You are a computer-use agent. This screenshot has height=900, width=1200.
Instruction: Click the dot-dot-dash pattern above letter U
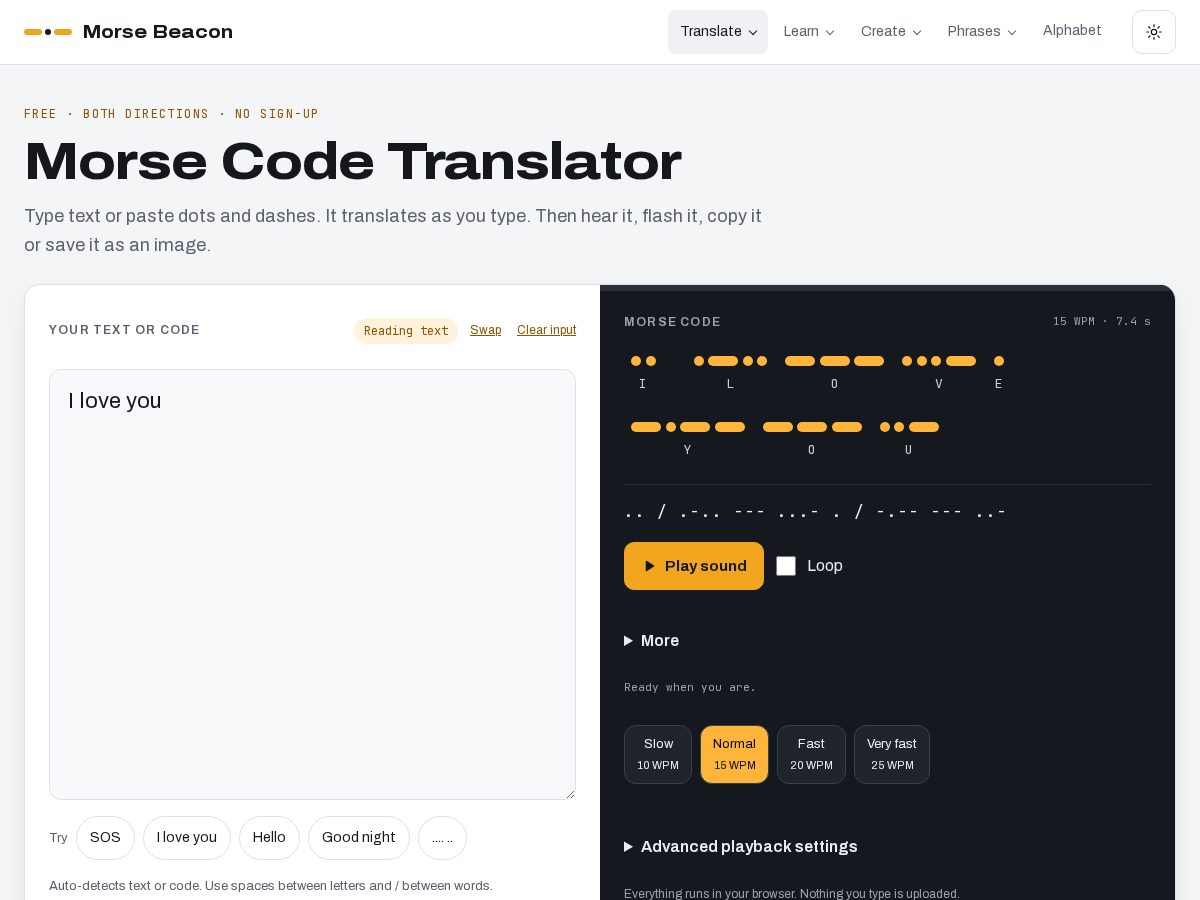[909, 427]
